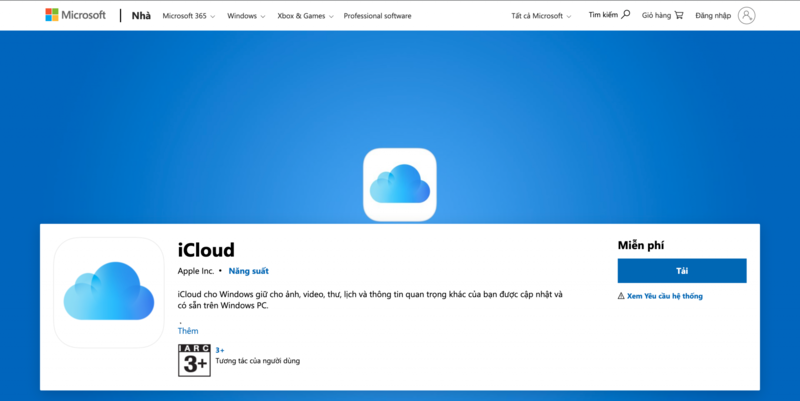Click the user account avatar icon
The height and width of the screenshot is (401, 800).
746,15
